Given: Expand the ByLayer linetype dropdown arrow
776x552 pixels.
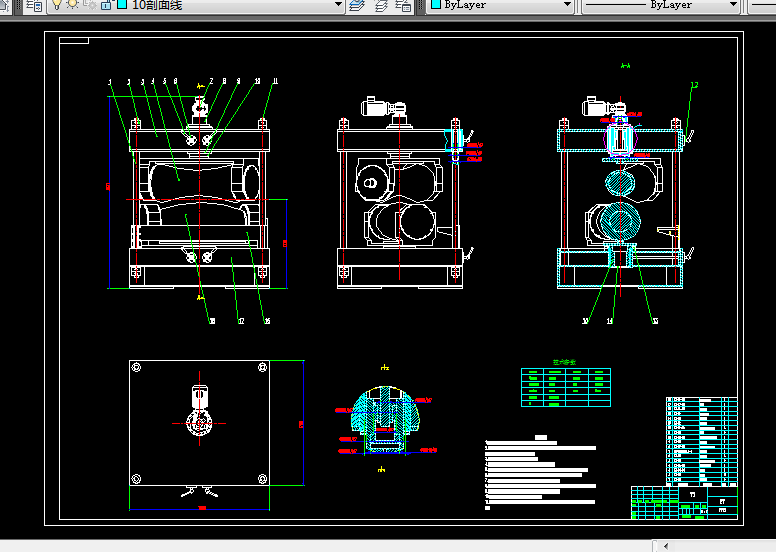Looking at the screenshot, I should (733, 4).
